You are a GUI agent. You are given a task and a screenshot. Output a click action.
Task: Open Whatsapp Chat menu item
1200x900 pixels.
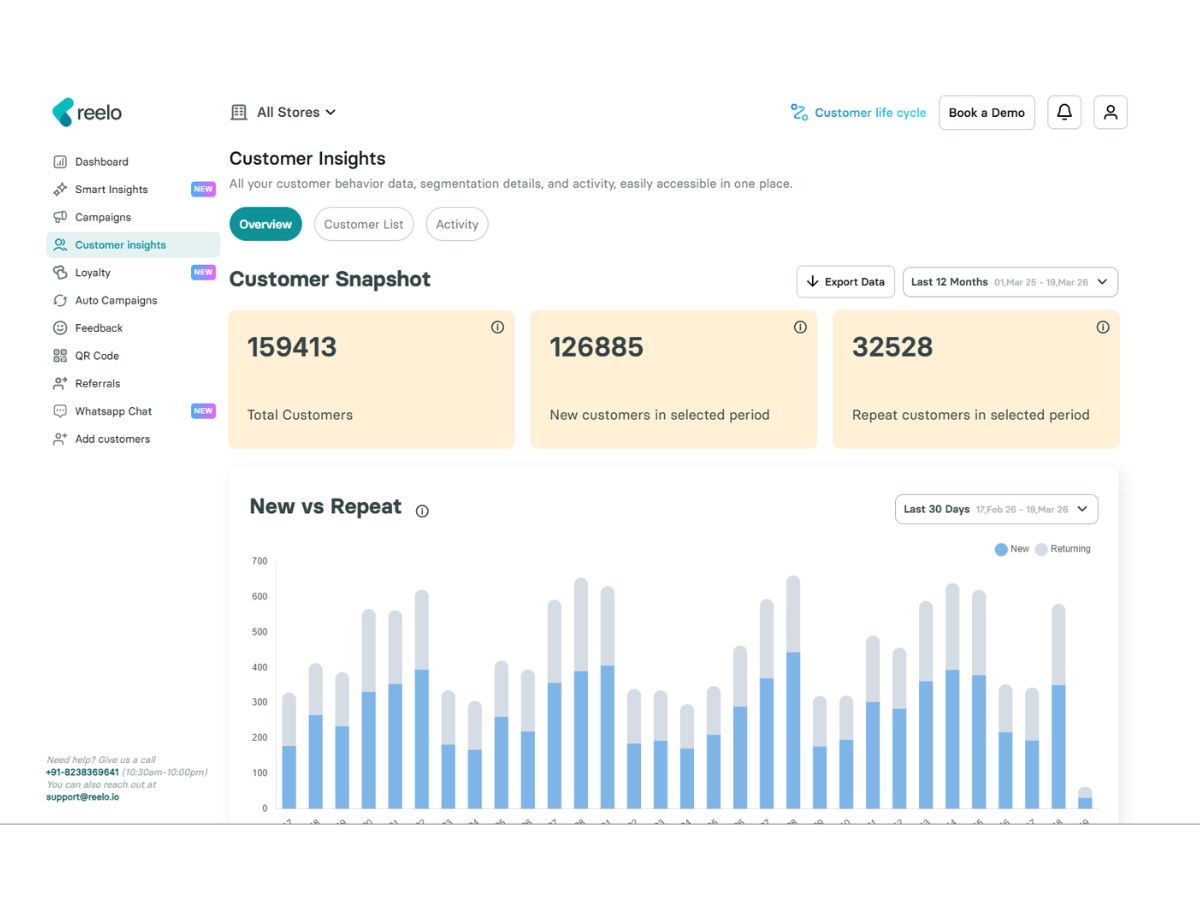pos(133,411)
